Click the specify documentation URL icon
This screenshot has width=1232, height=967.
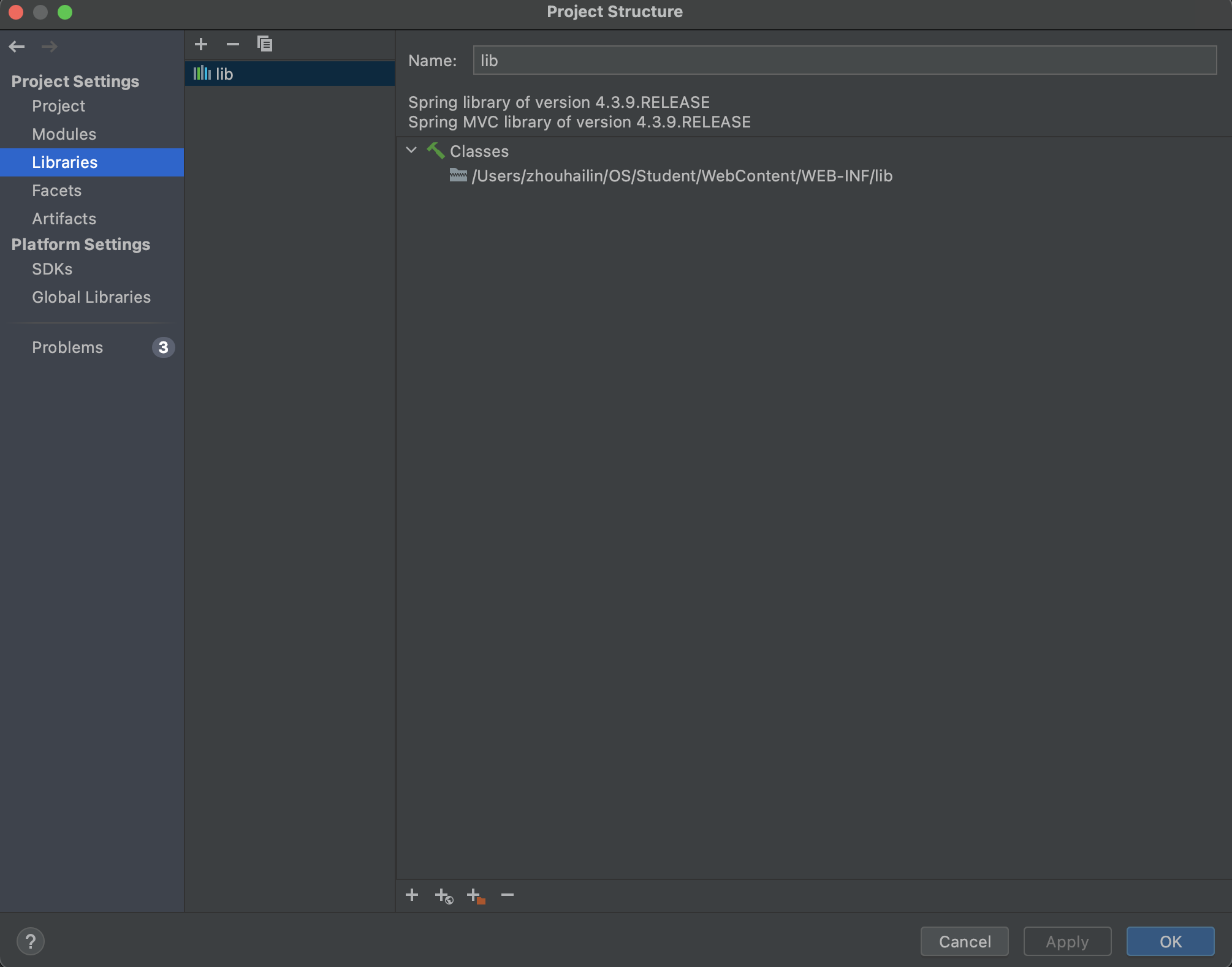point(444,897)
